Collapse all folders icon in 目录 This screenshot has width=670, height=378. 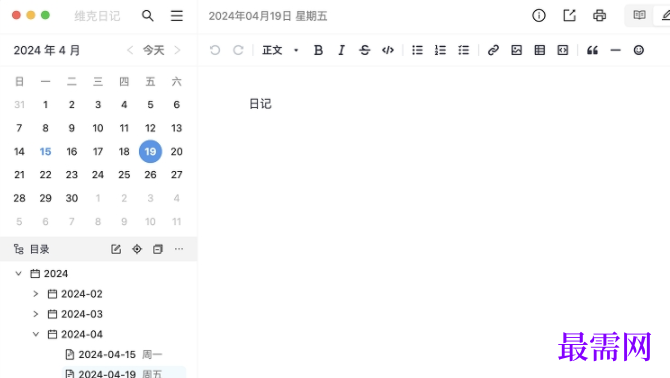click(158, 249)
